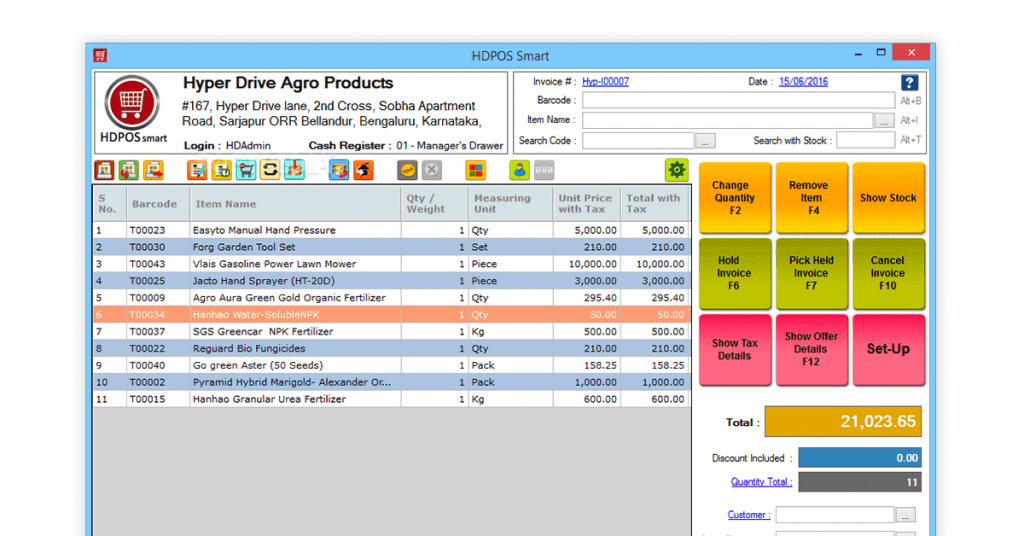Click the date link 15/06/2016

pos(803,82)
